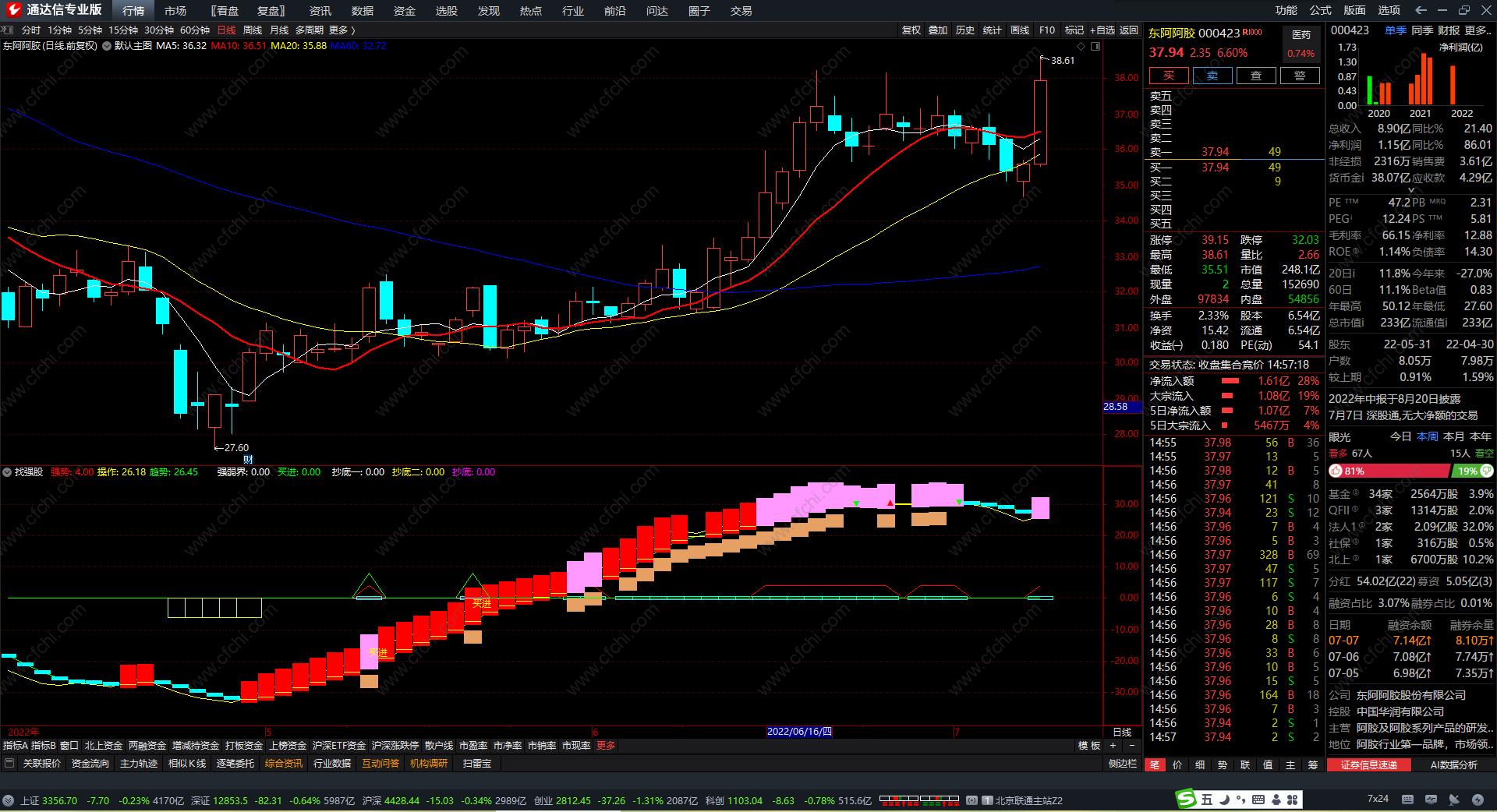Click the blue 卖 sell button
Screen dimensions: 1497x812
pos(1212,76)
